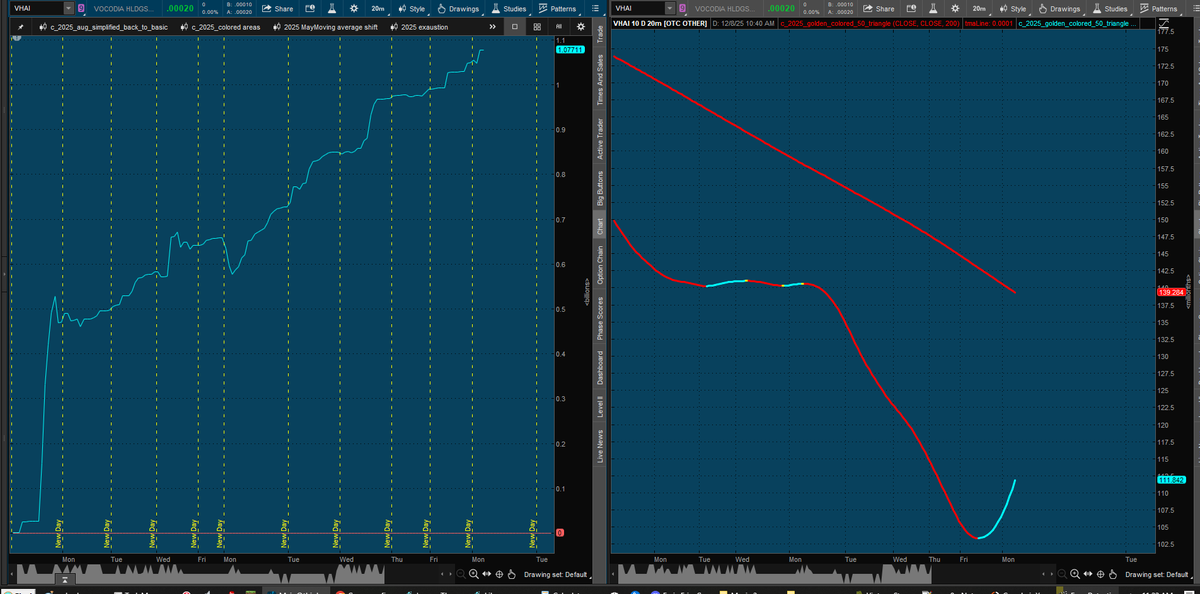The height and width of the screenshot is (594, 1200).
Task: Select the c_2025_colored areas study set
Action: [220, 27]
